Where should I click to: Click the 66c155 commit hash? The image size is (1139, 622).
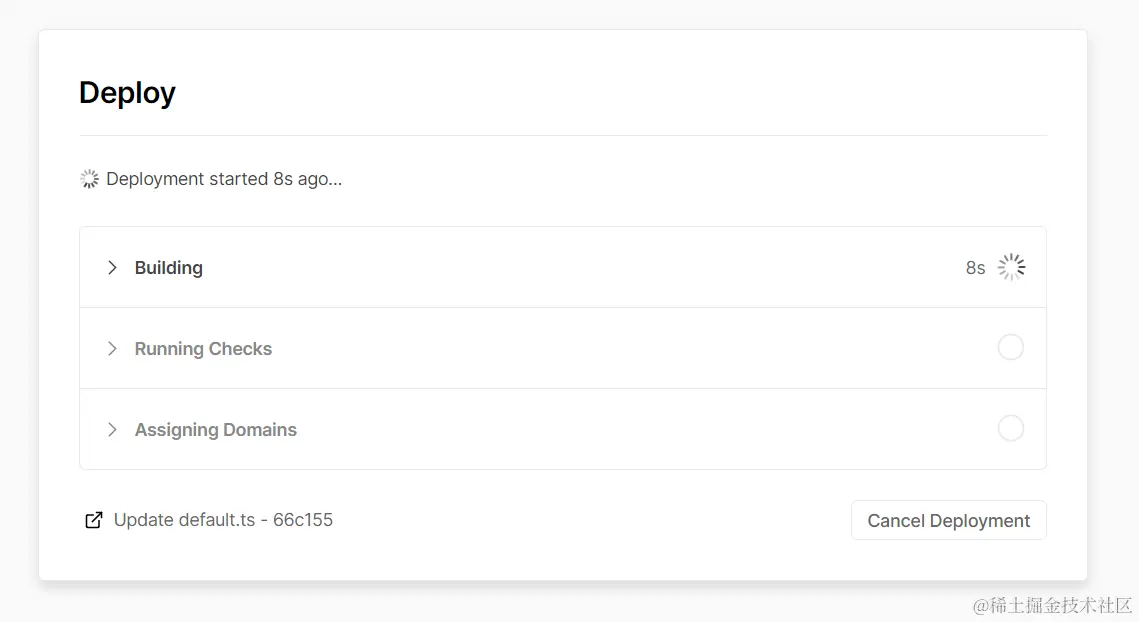click(303, 520)
